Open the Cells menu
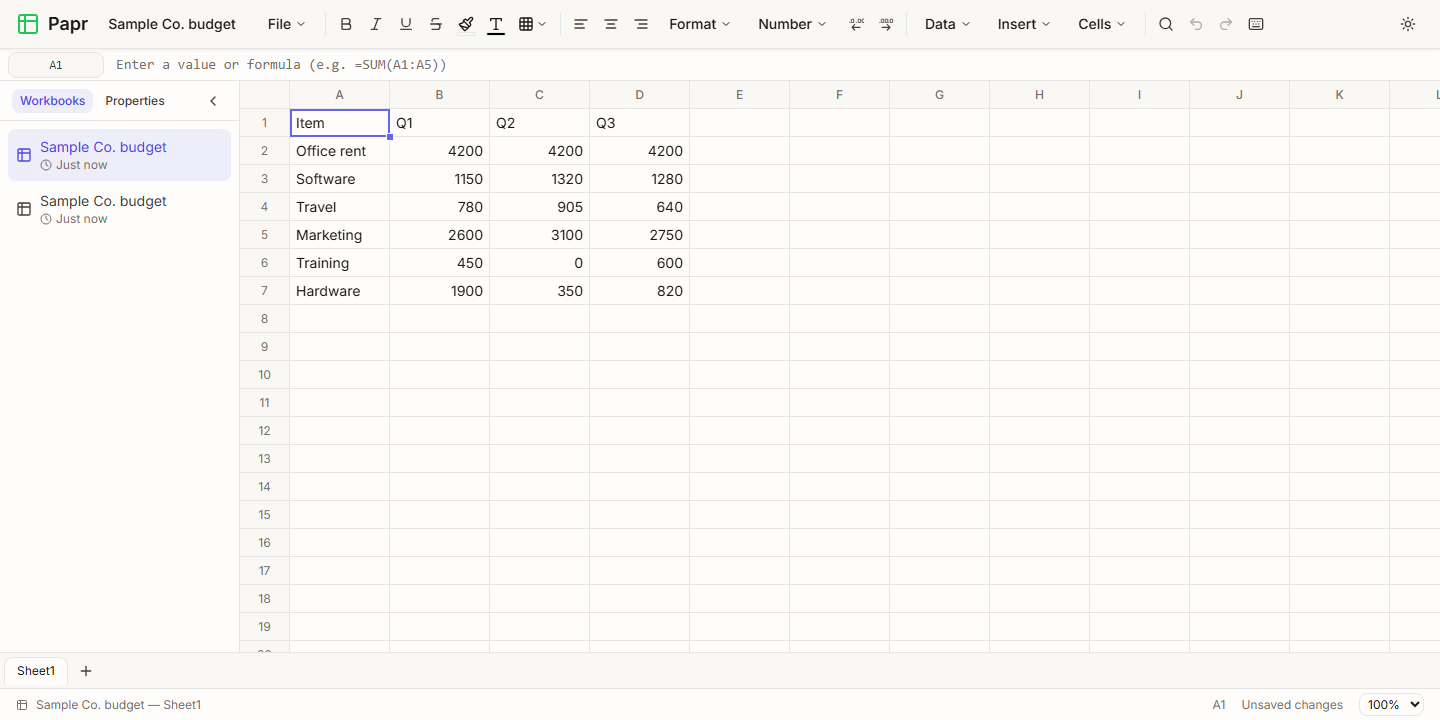This screenshot has height=720, width=1440. click(x=1102, y=24)
